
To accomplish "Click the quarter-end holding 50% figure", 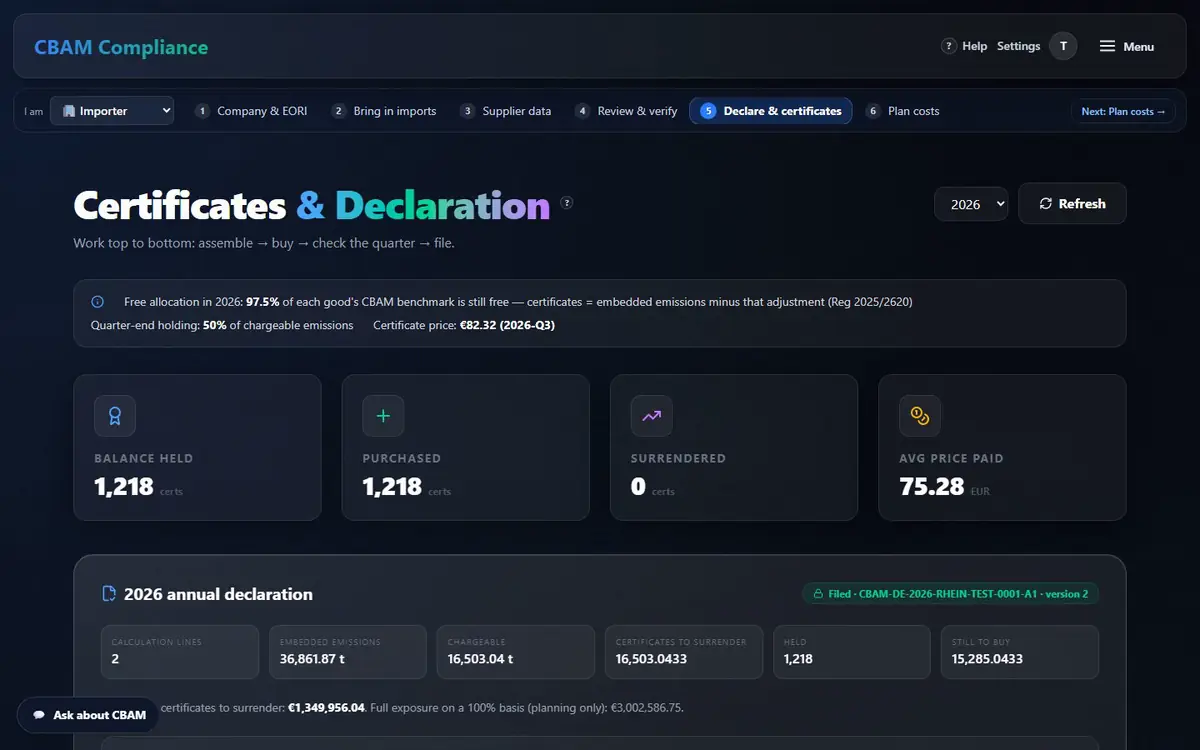I will coord(214,325).
